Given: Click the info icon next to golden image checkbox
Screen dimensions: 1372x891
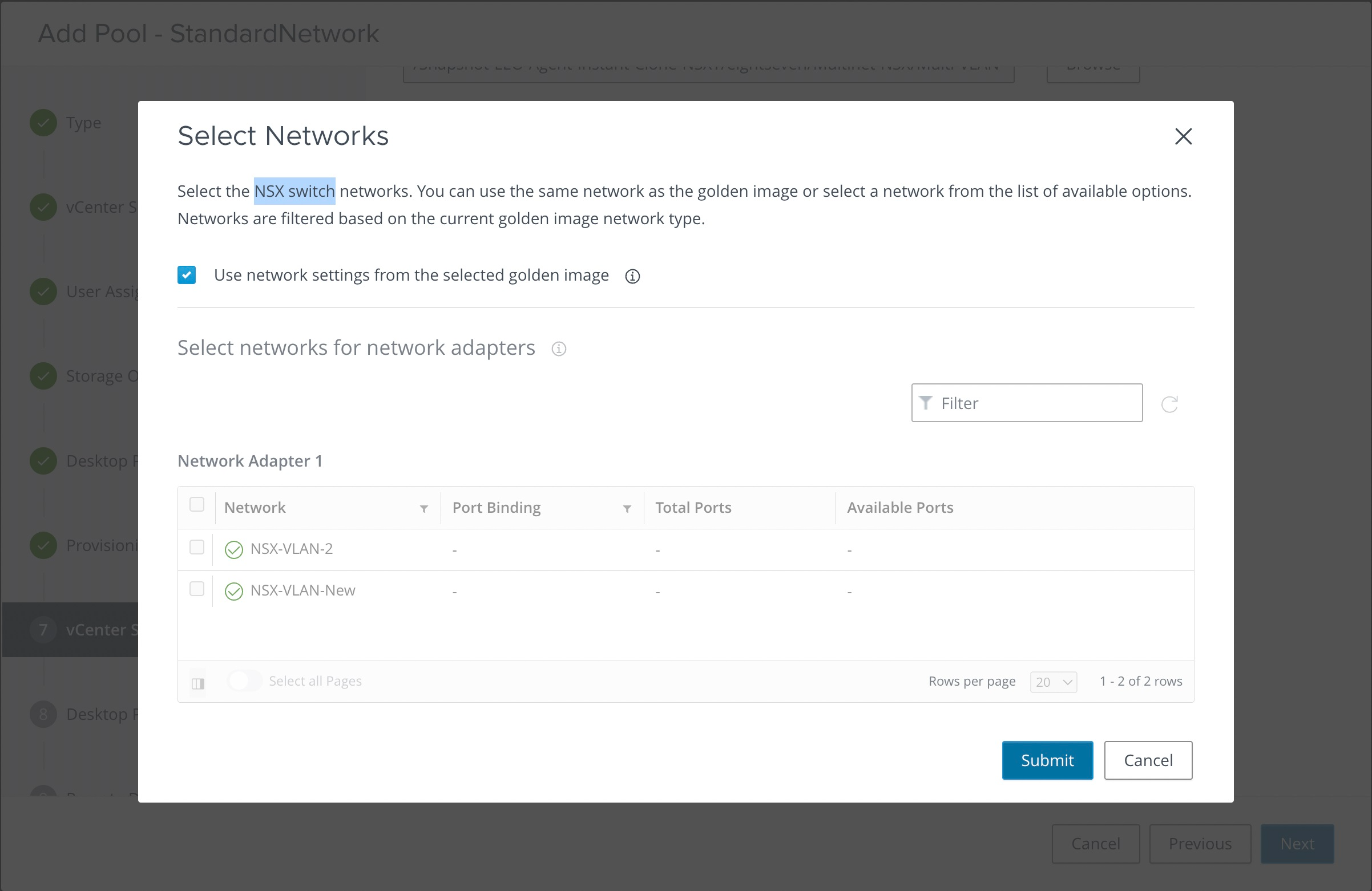Looking at the screenshot, I should click(632, 277).
